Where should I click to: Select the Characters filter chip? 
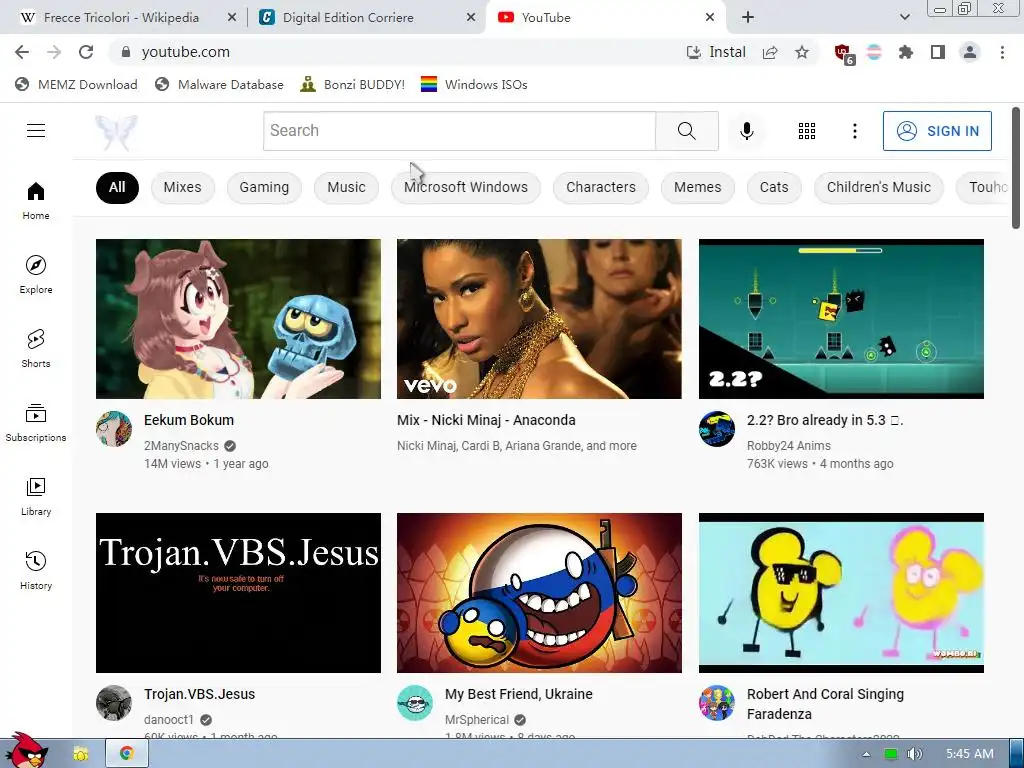point(601,187)
